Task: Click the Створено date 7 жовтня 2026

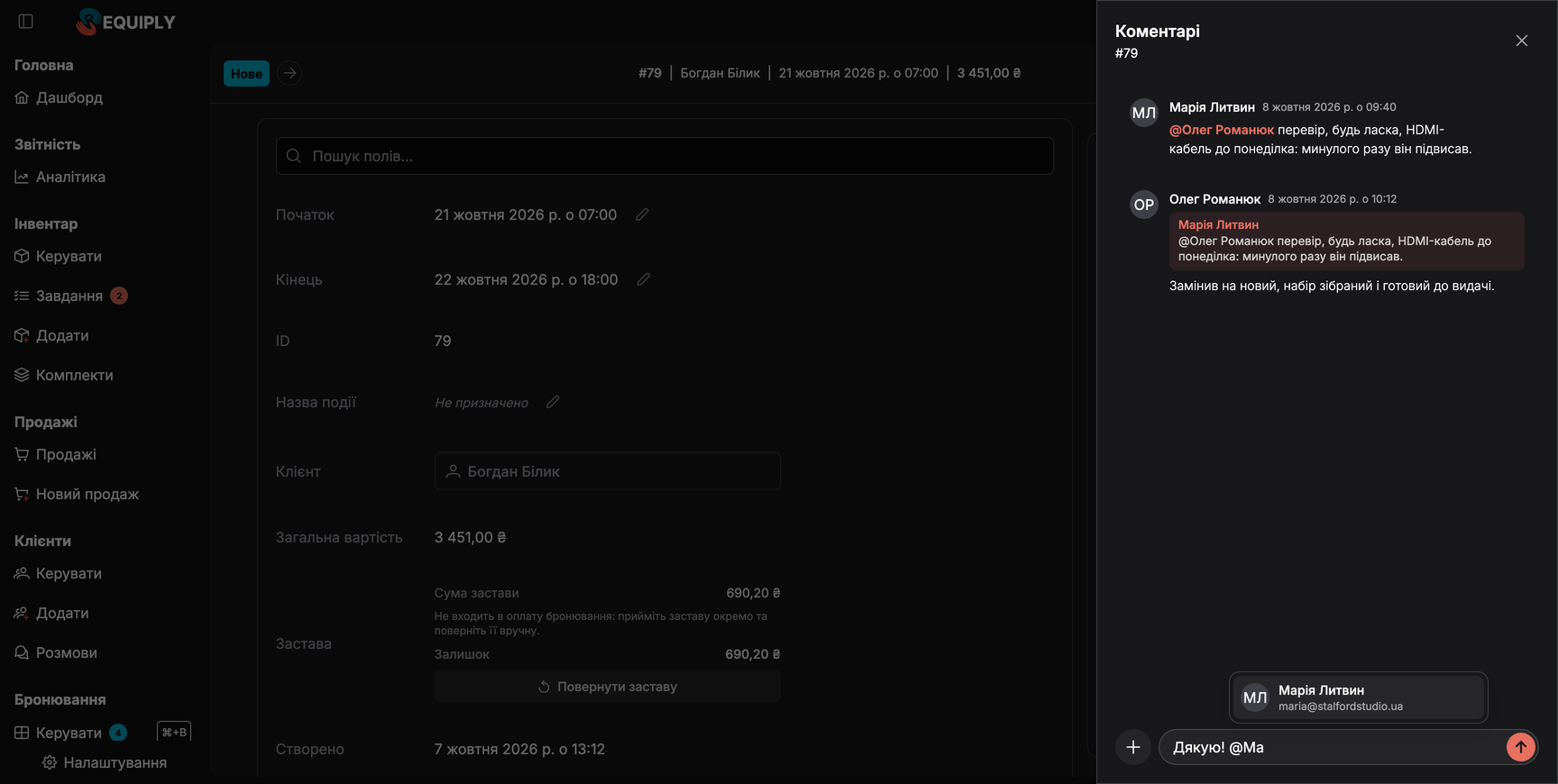Action: (x=519, y=749)
